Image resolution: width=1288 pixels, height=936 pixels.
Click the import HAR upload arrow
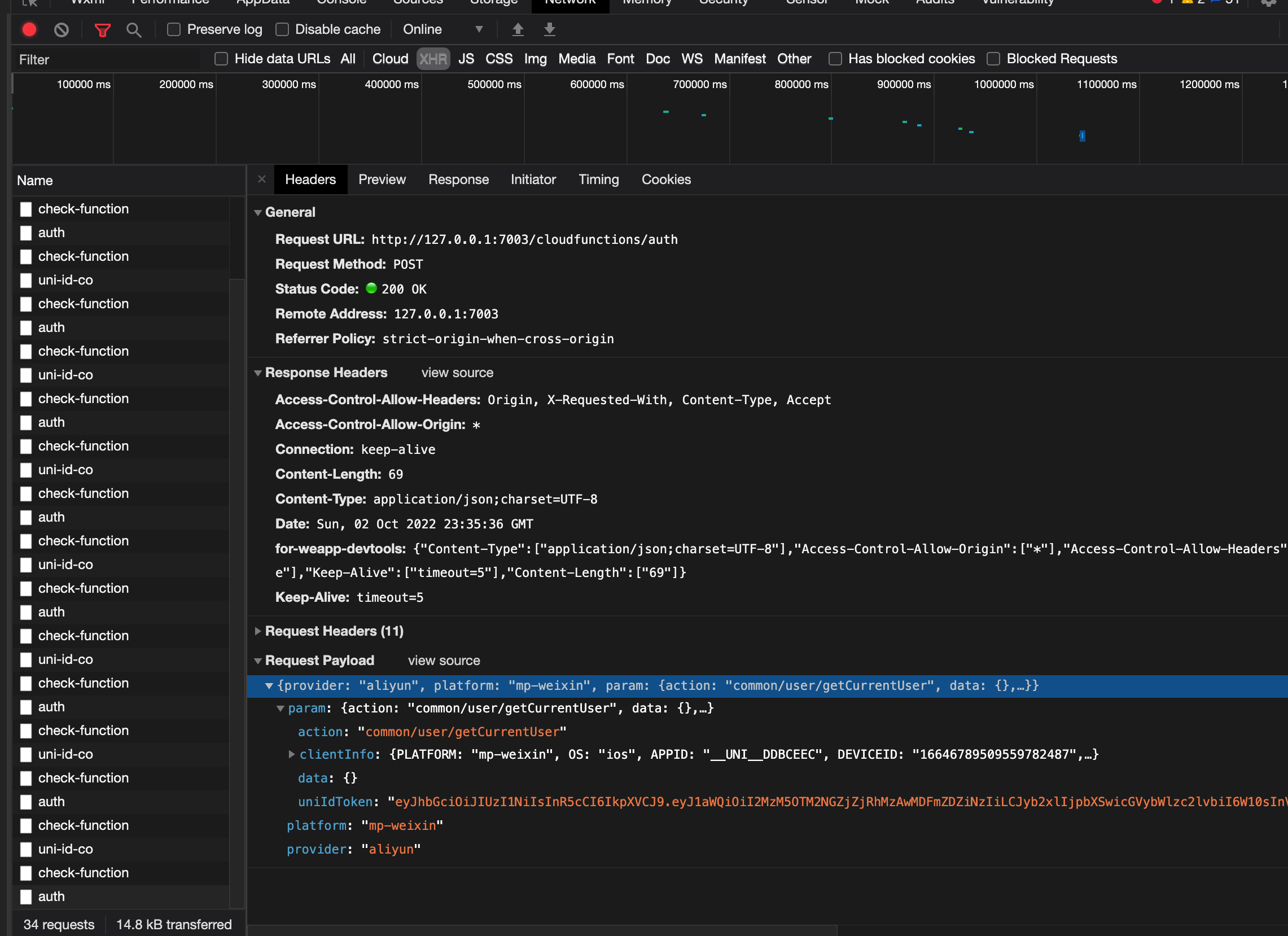[x=518, y=29]
